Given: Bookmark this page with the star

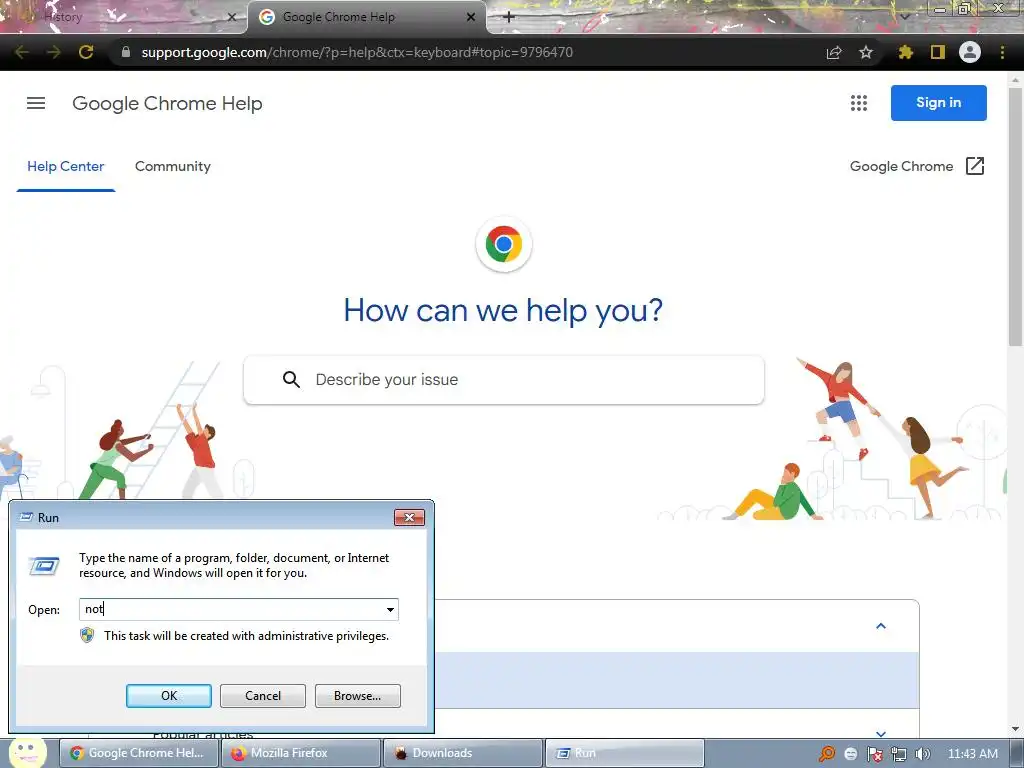Looking at the screenshot, I should pyautogui.click(x=866, y=52).
